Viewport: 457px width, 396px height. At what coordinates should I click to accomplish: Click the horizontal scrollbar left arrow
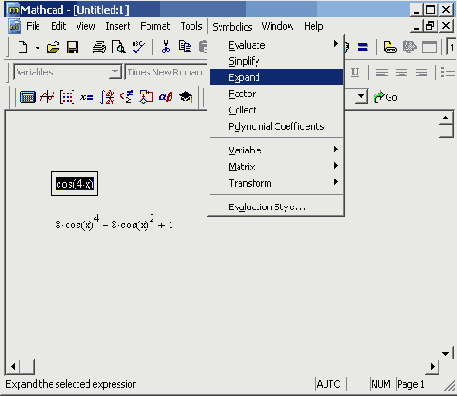(x=13, y=367)
